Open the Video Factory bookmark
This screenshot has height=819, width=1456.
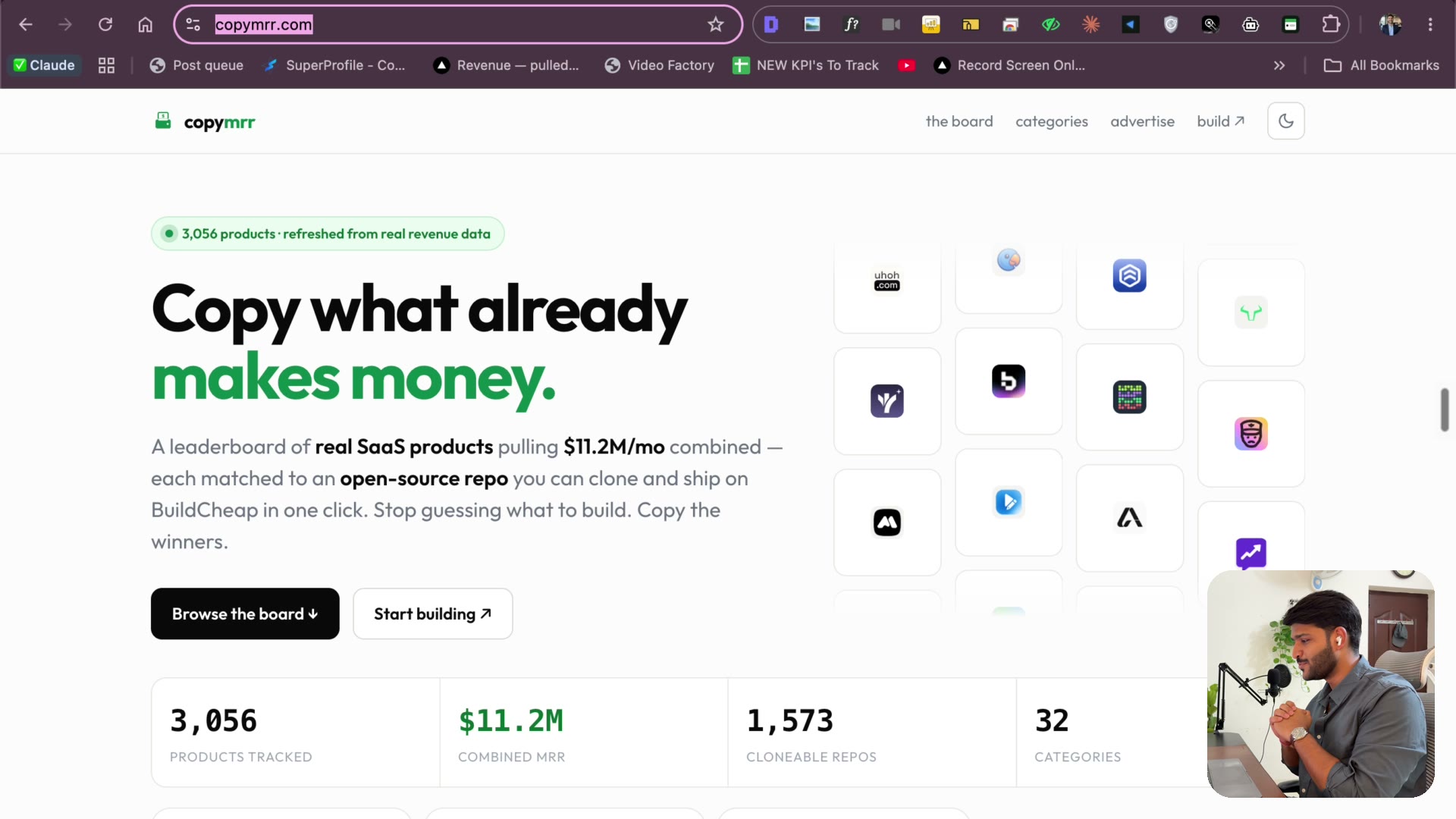click(x=659, y=65)
